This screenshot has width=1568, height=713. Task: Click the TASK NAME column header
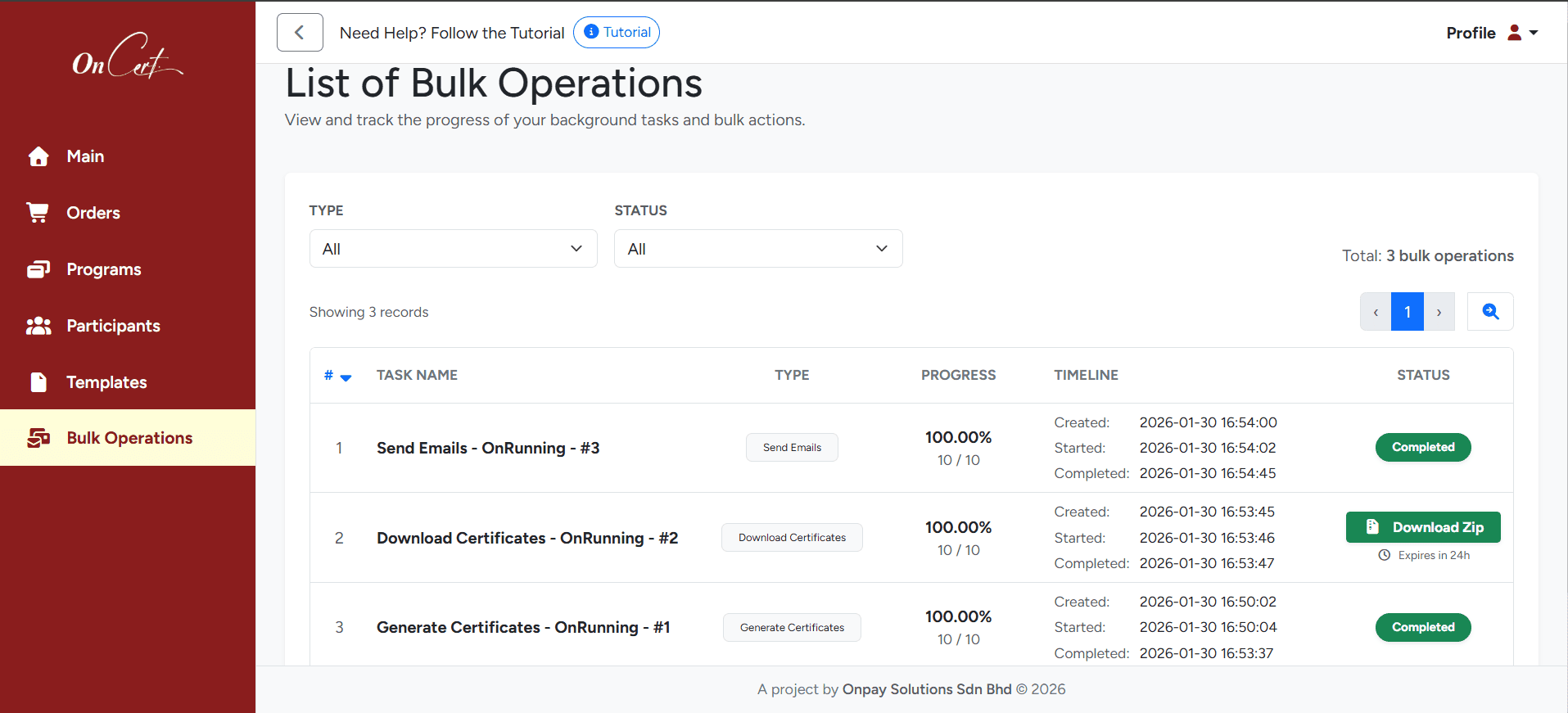[x=417, y=375]
